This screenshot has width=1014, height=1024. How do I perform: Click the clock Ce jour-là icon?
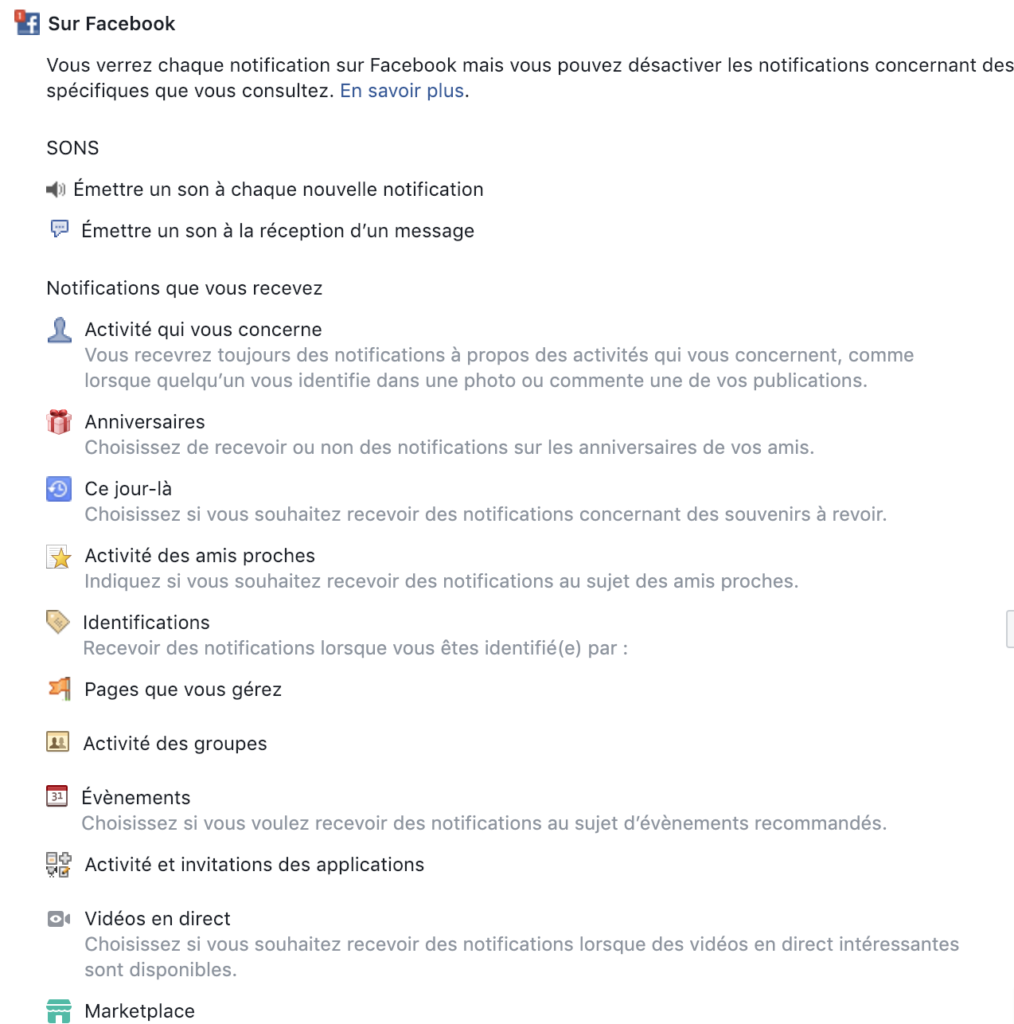[59, 488]
